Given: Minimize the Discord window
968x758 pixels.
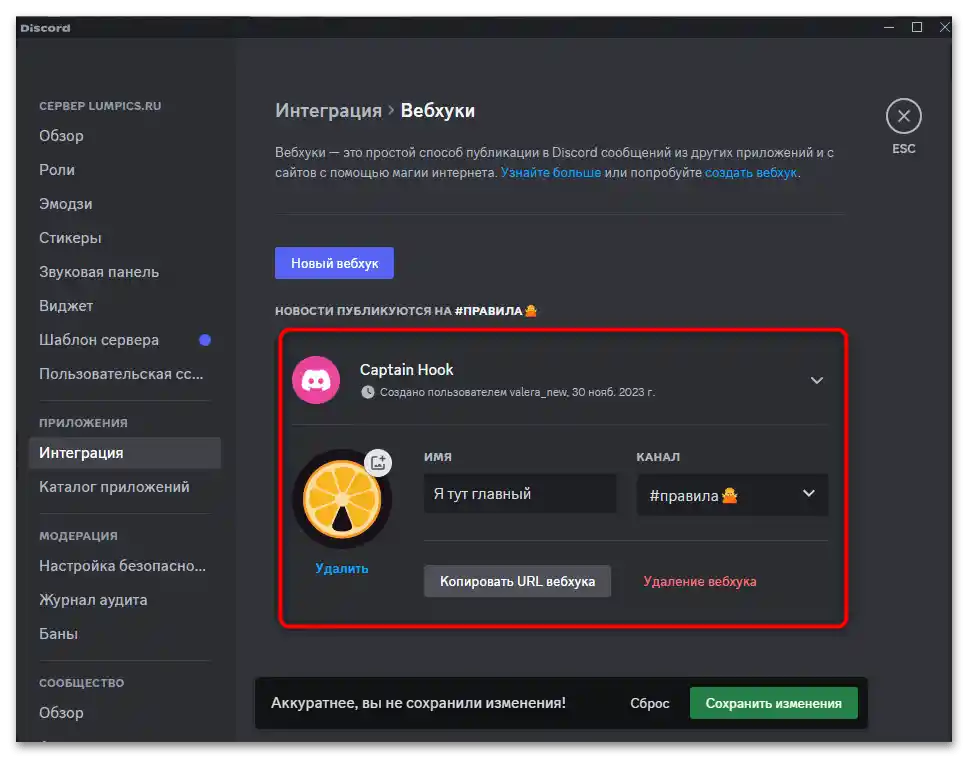Looking at the screenshot, I should [x=889, y=27].
